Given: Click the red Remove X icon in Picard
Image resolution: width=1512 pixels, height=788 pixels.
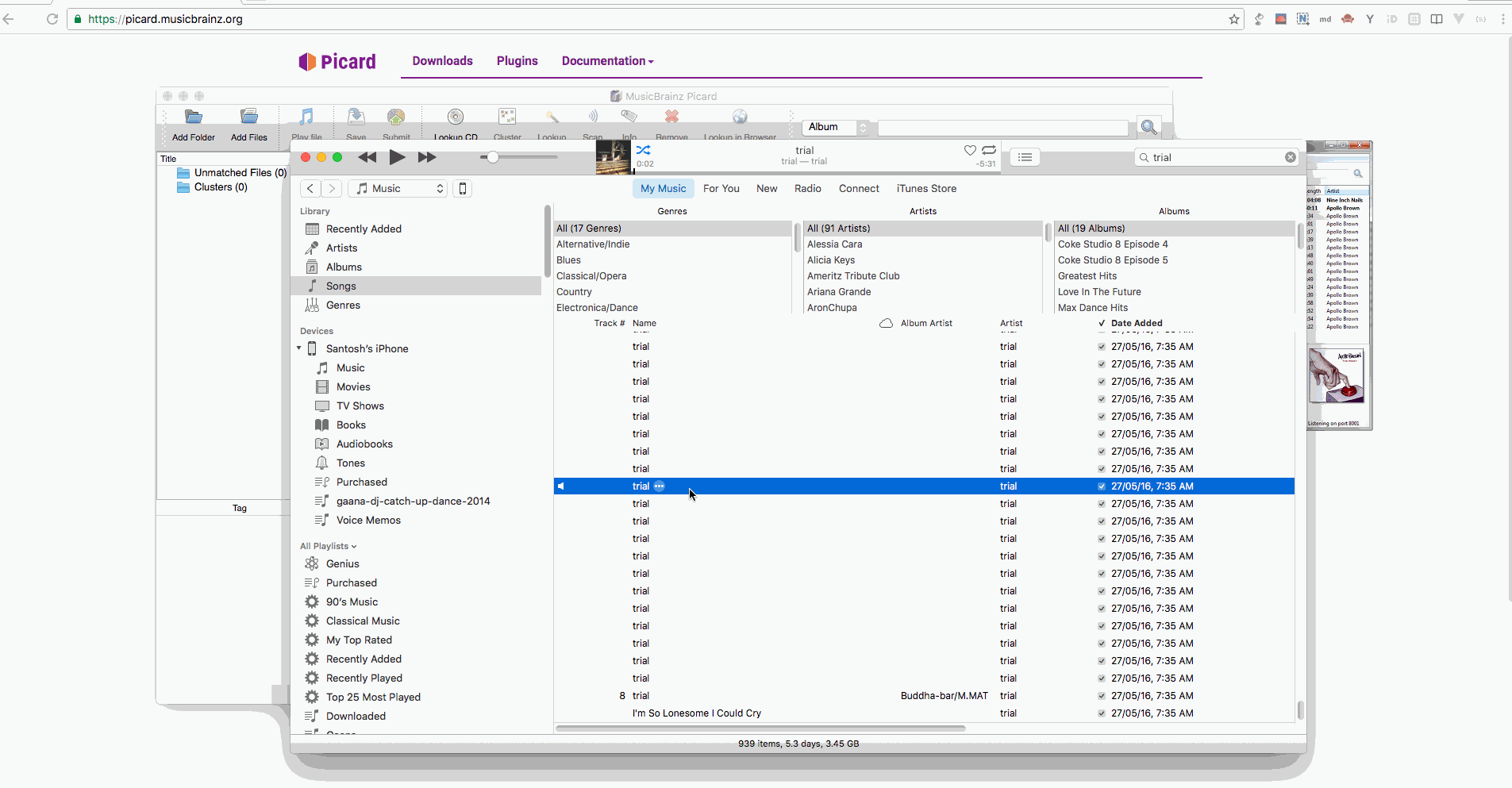Looking at the screenshot, I should pyautogui.click(x=671, y=117).
